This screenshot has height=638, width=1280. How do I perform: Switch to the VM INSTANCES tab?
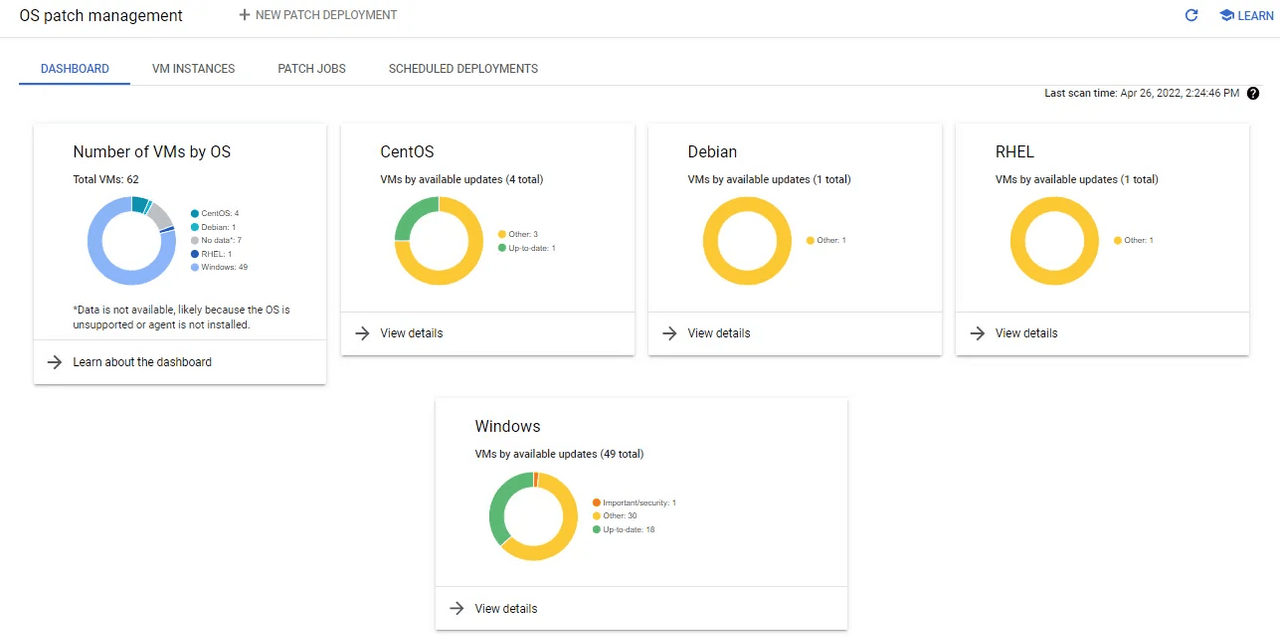coord(193,68)
